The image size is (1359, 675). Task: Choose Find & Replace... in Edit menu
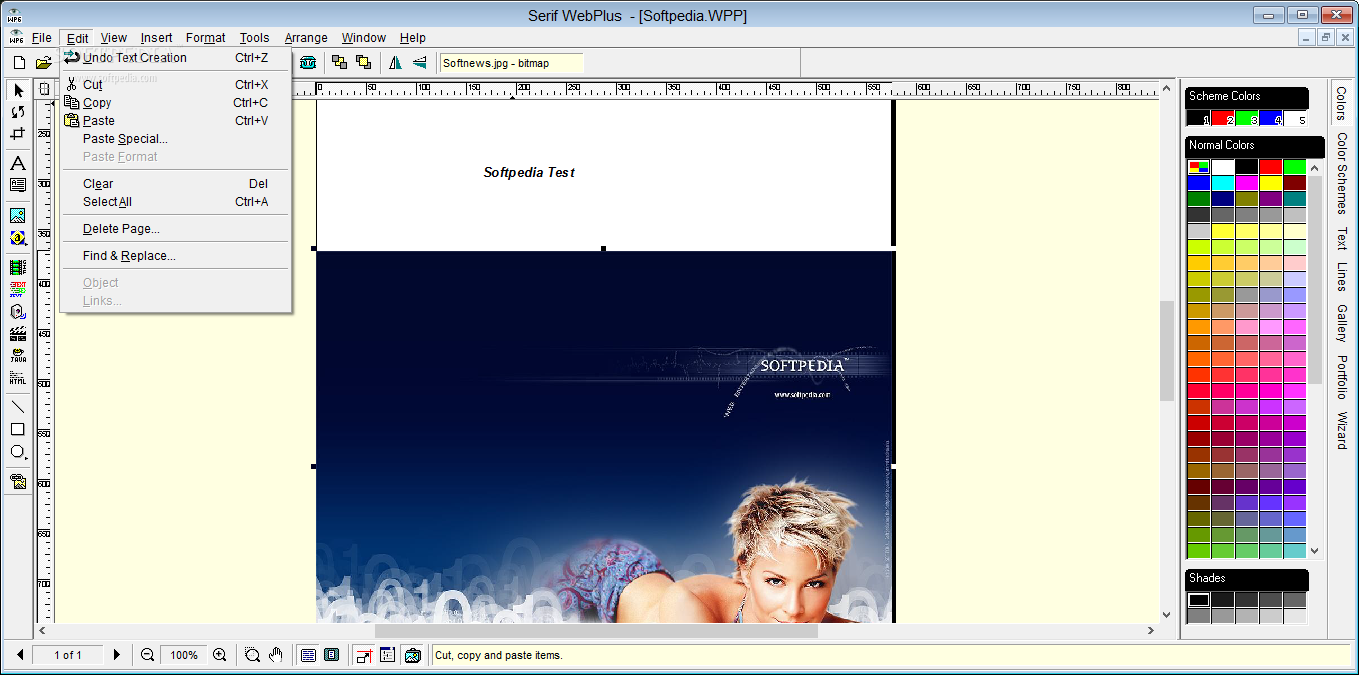coord(176,256)
